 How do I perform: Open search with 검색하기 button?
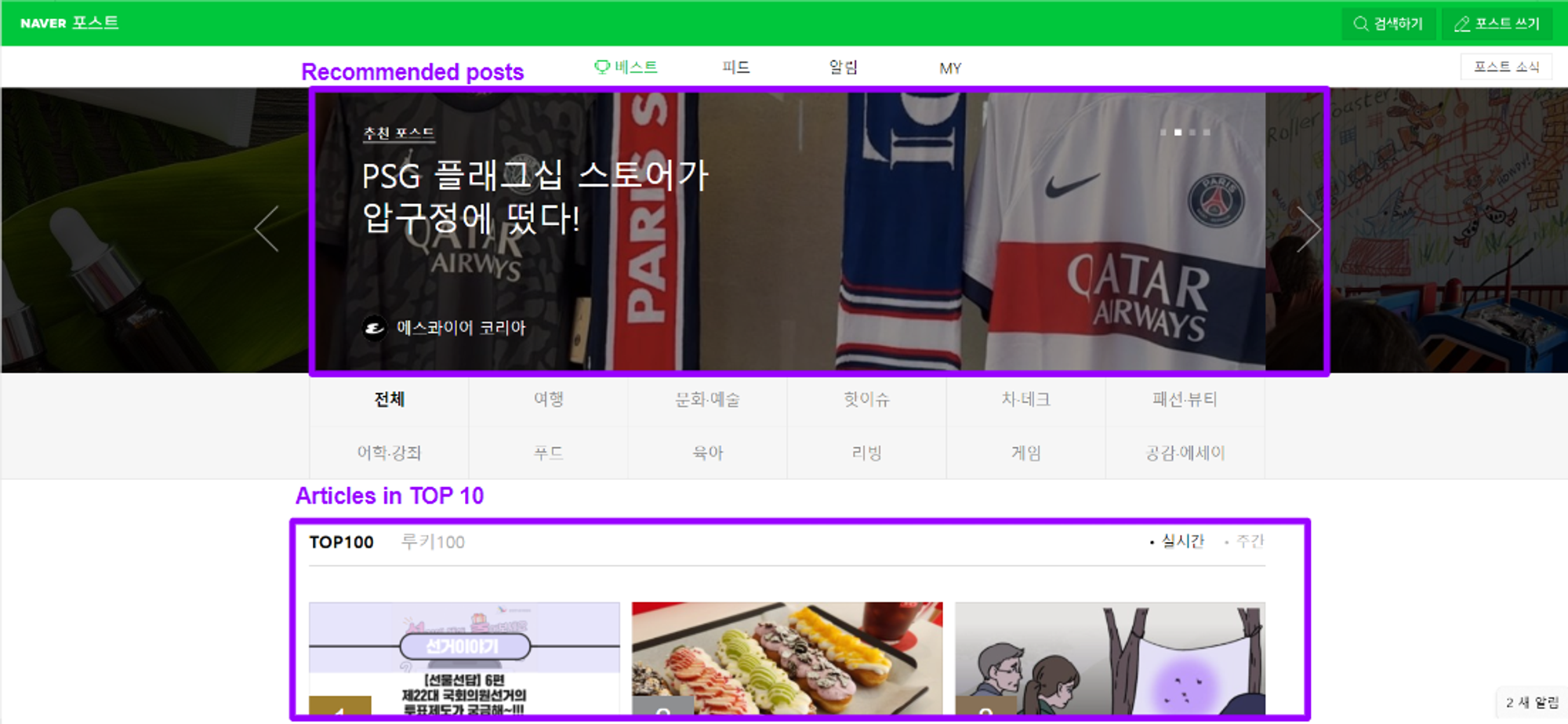coord(1388,24)
